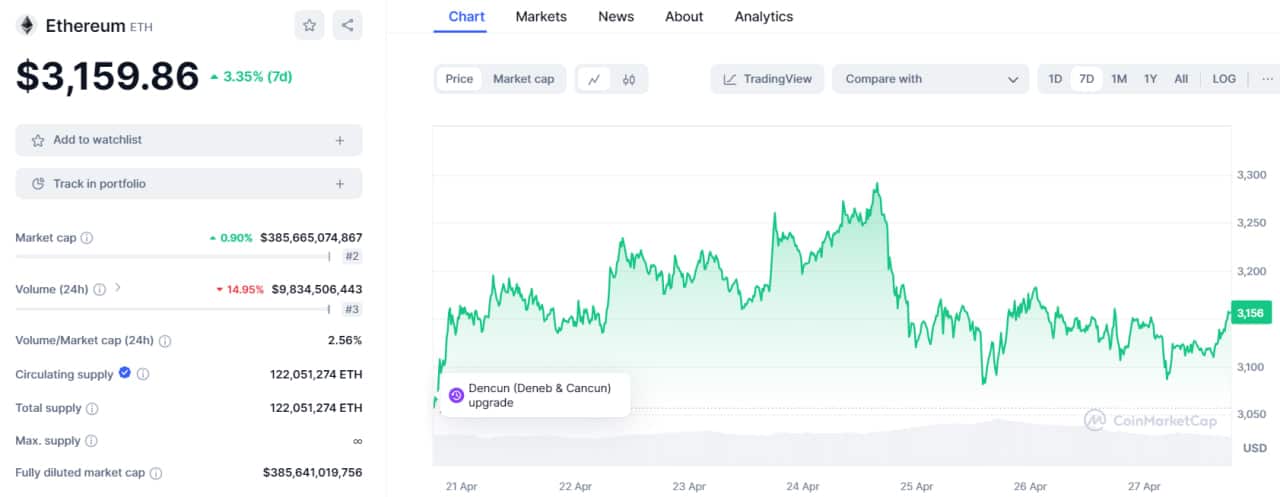The width and height of the screenshot is (1280, 497).
Task: Click info icon next to Fully diluted market cap
Action: click(156, 473)
